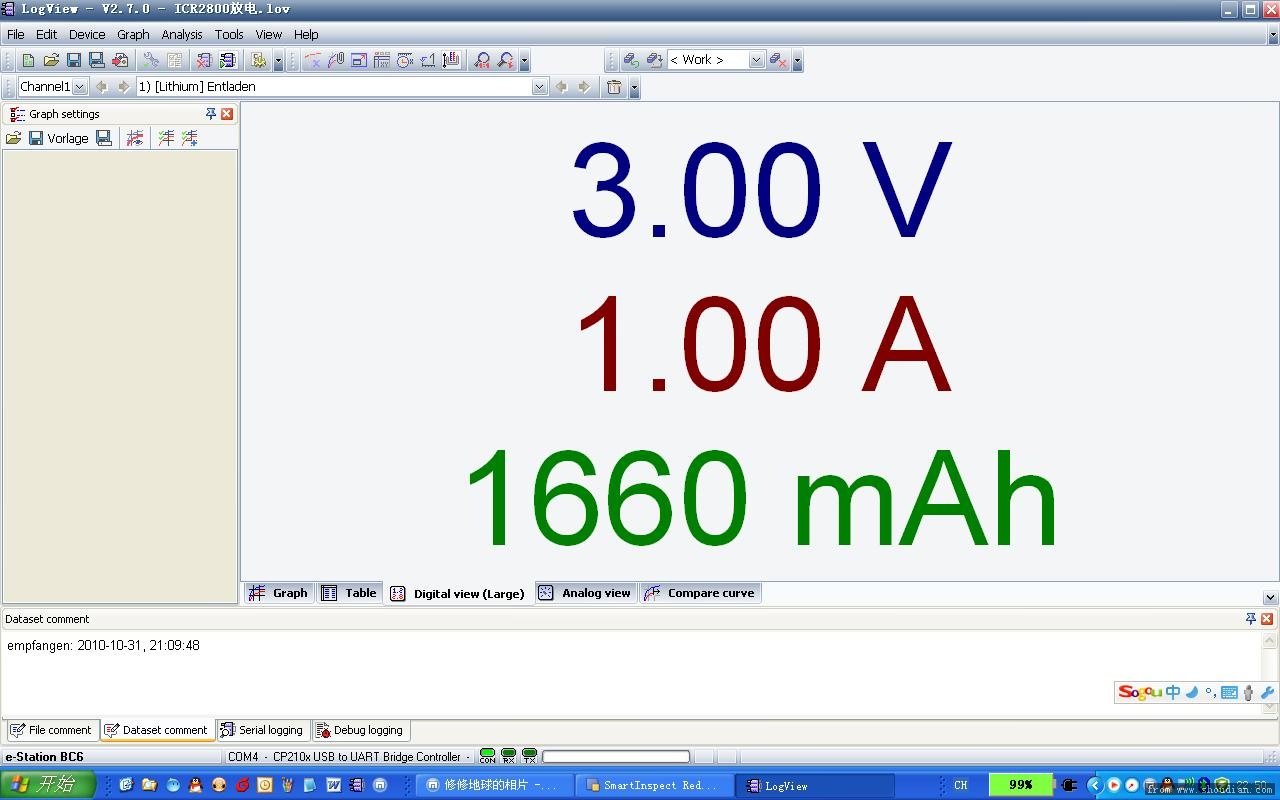Switch to the SmartInspect Red taskbar window
The image size is (1280, 800).
tap(655, 786)
